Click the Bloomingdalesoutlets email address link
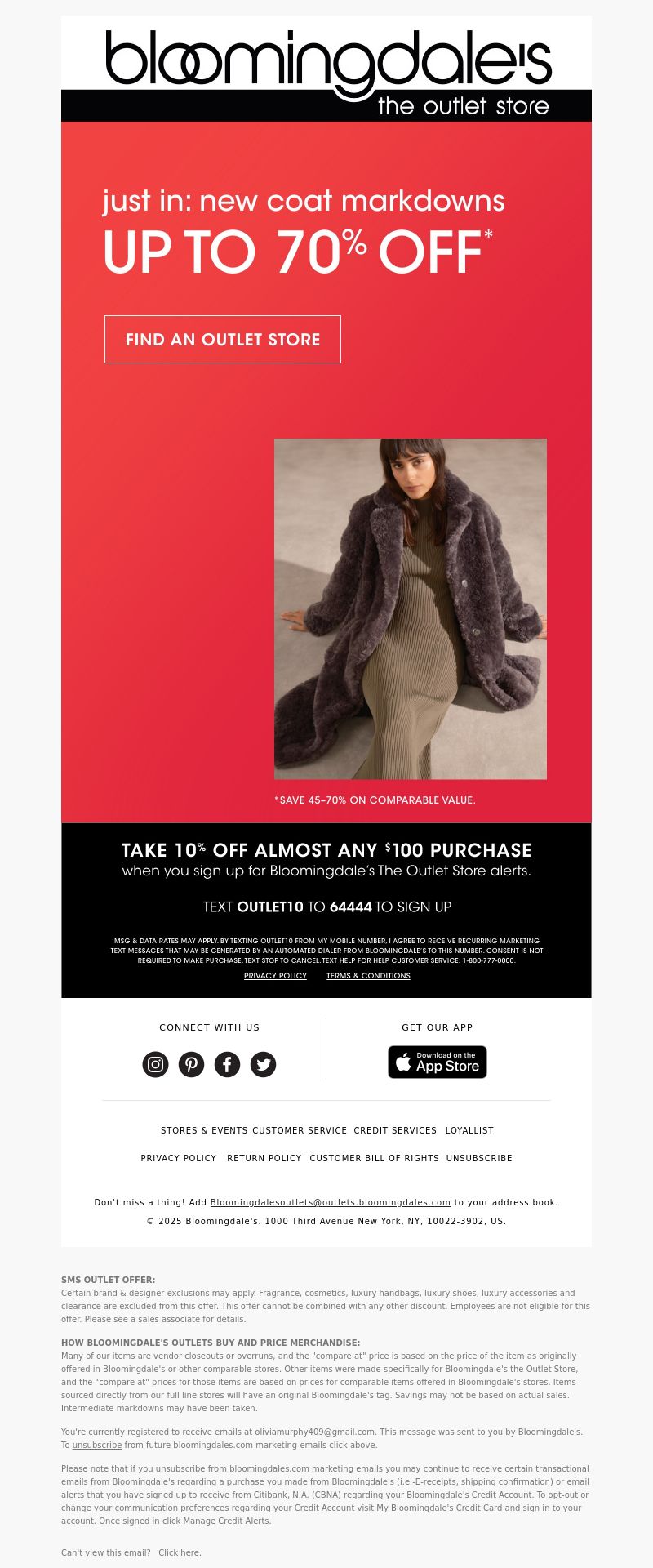The height and width of the screenshot is (1568, 653). (331, 1202)
